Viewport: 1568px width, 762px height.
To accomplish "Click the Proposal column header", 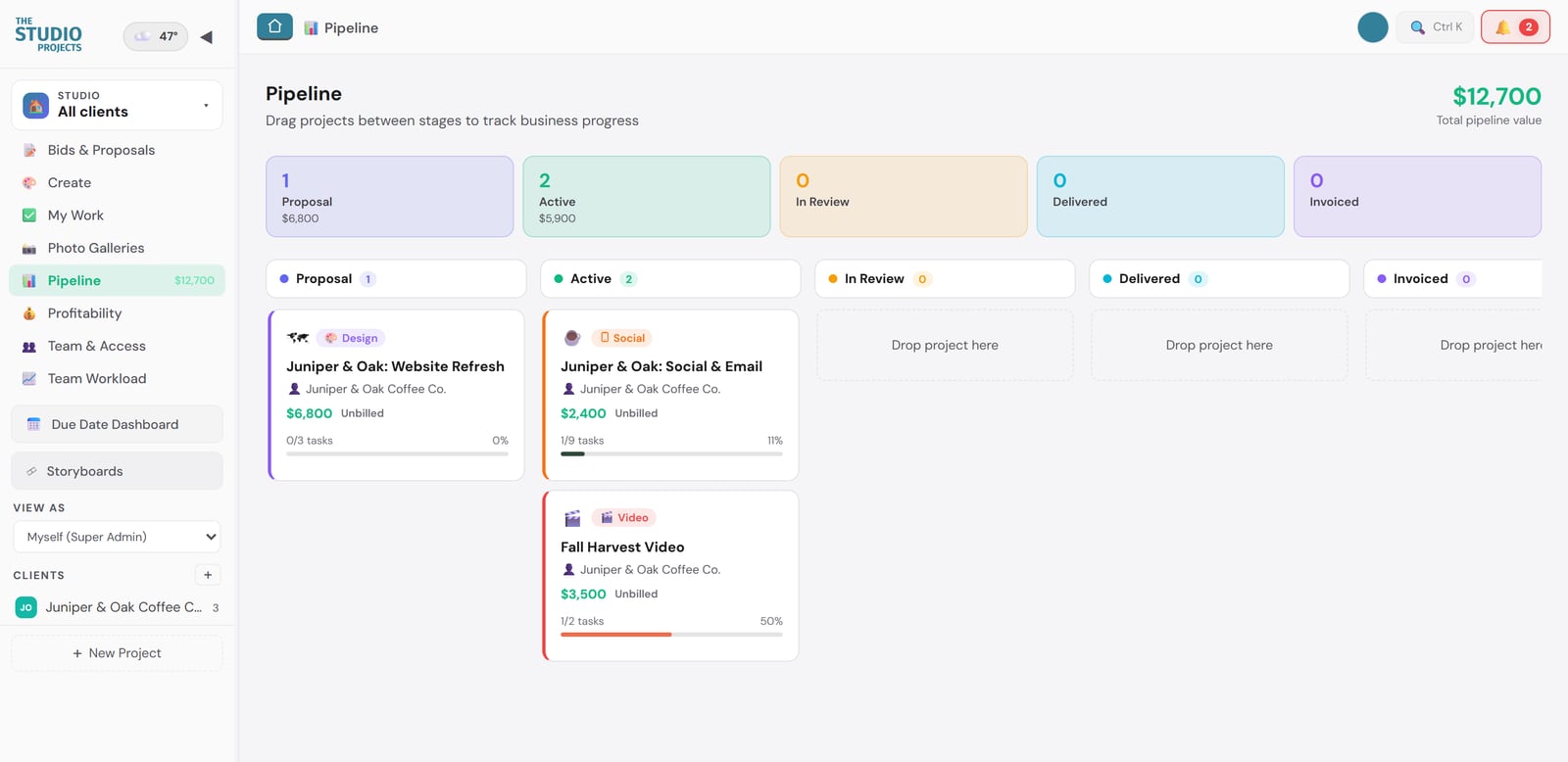I will 396,279.
